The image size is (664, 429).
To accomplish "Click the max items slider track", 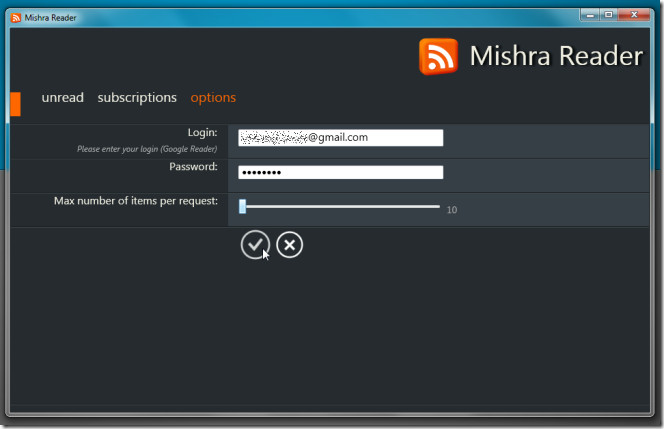I will [x=341, y=207].
